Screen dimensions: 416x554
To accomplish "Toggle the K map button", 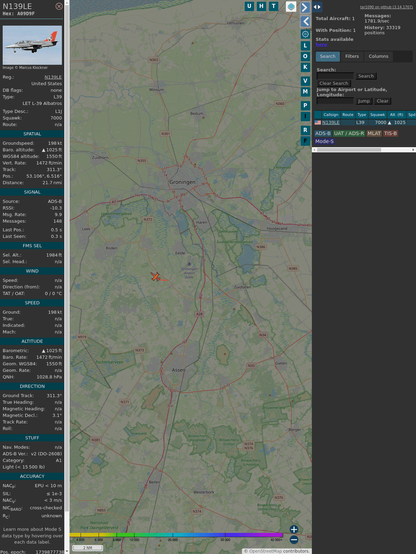I will (305, 67).
